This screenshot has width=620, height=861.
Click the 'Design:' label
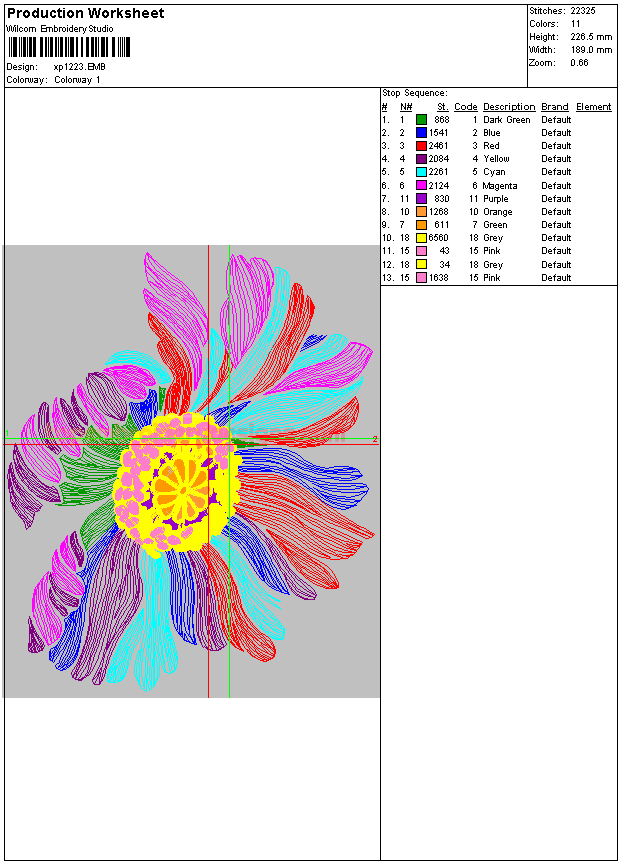coord(22,67)
